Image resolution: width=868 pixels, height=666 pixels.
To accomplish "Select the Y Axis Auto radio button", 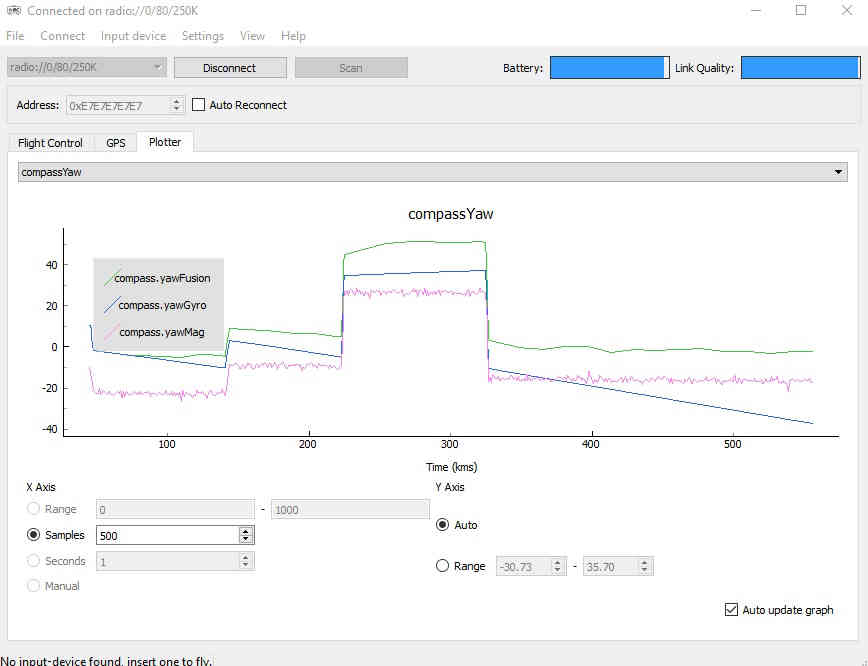I will [x=443, y=525].
